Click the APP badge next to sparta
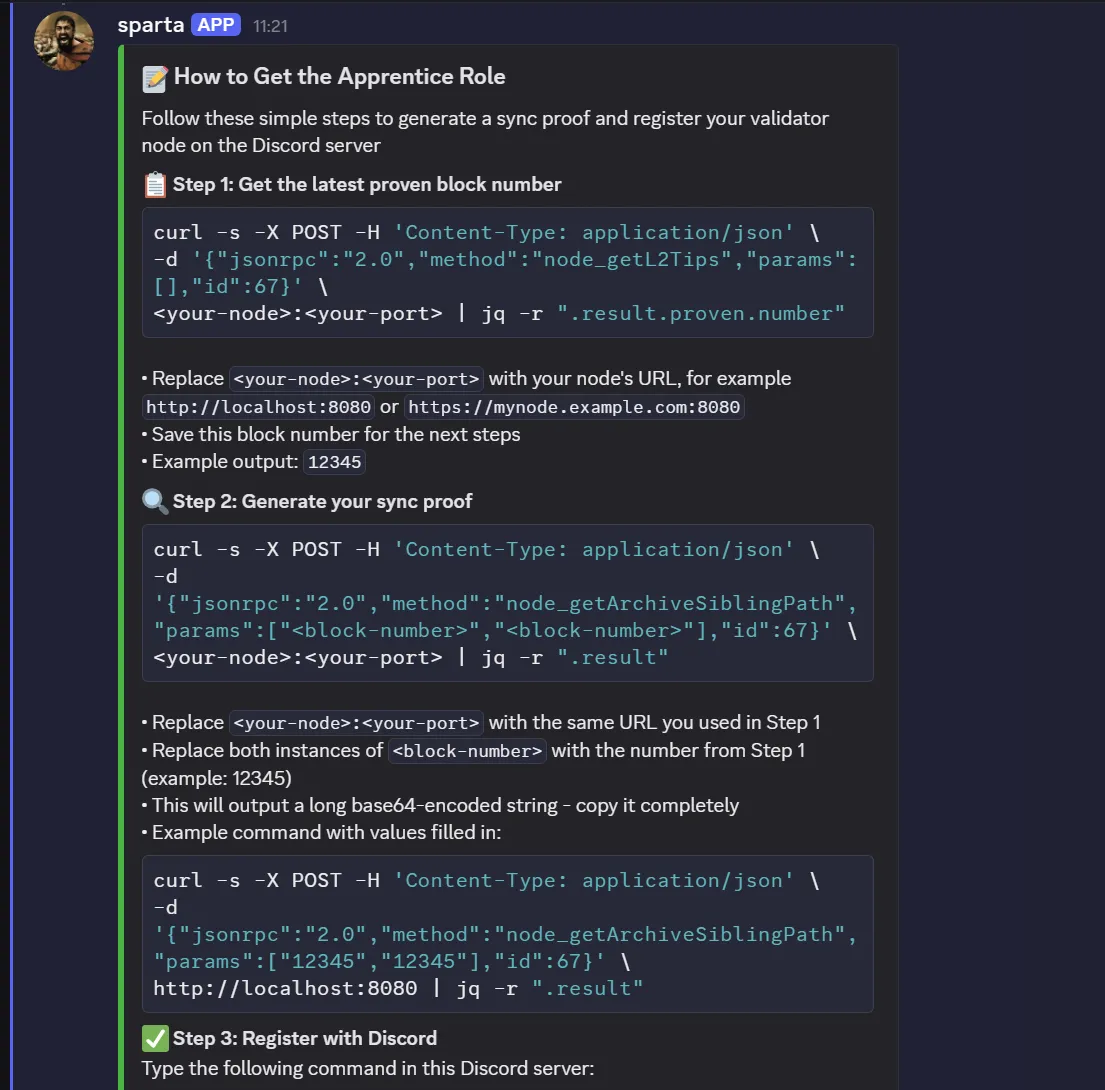Viewport: 1105px width, 1090px height. pyautogui.click(x=216, y=25)
